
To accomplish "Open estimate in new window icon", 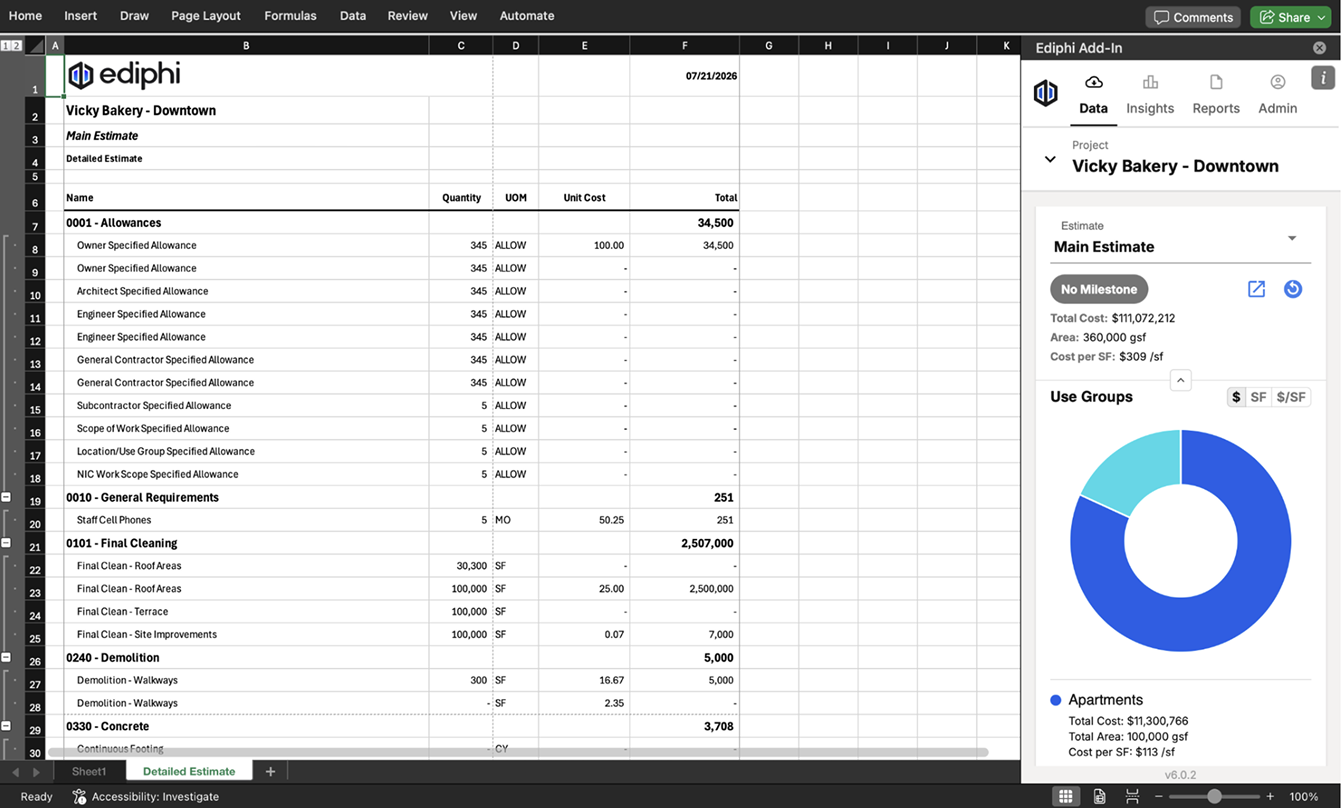I will pyautogui.click(x=1256, y=289).
